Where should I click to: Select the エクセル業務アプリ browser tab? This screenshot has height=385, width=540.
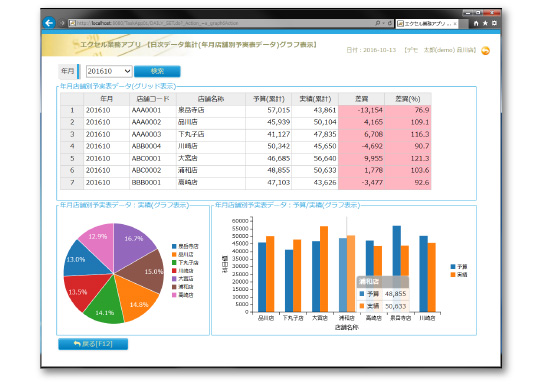pos(426,24)
